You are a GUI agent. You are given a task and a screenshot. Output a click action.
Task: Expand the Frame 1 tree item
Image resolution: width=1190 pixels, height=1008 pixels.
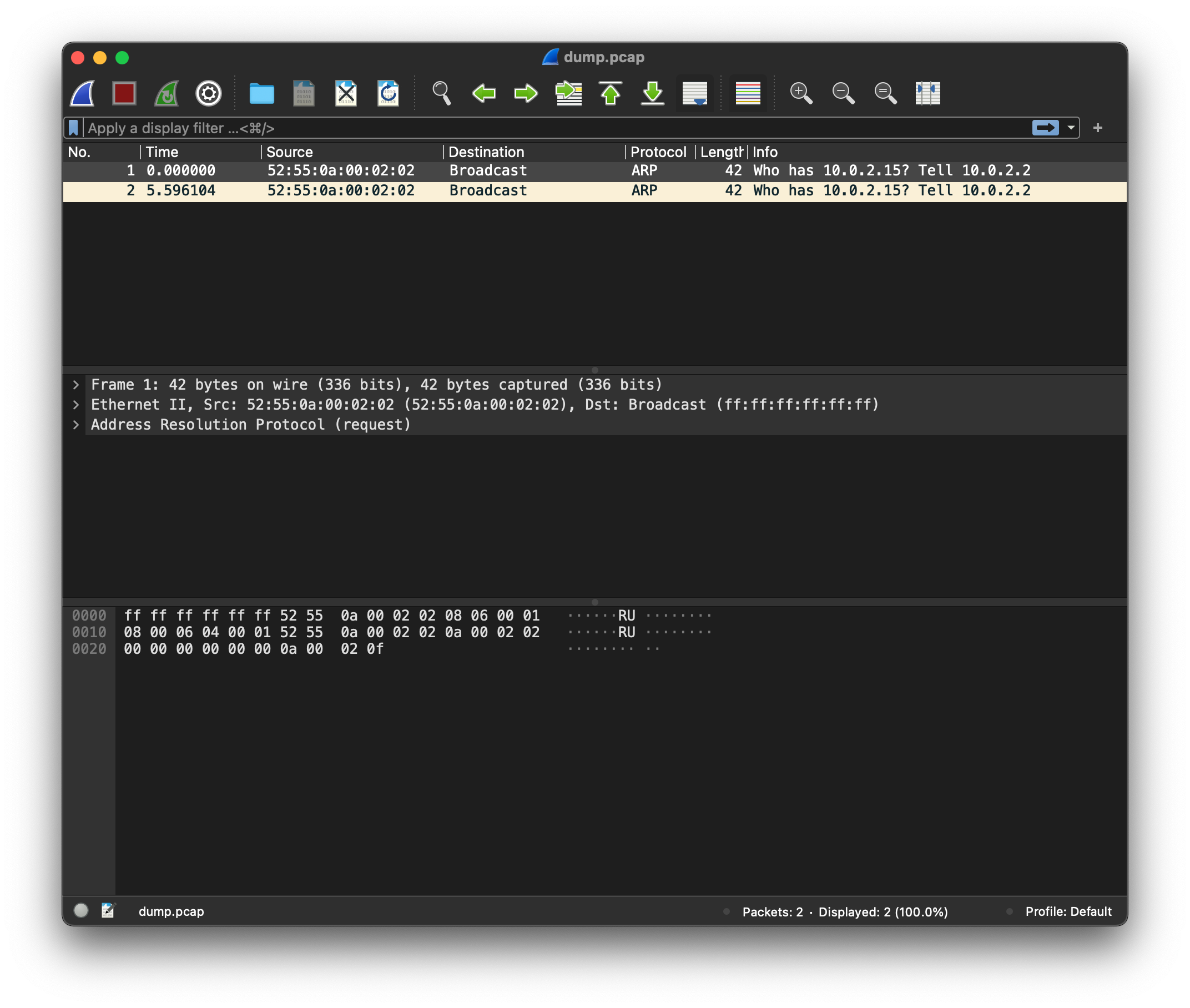point(76,385)
